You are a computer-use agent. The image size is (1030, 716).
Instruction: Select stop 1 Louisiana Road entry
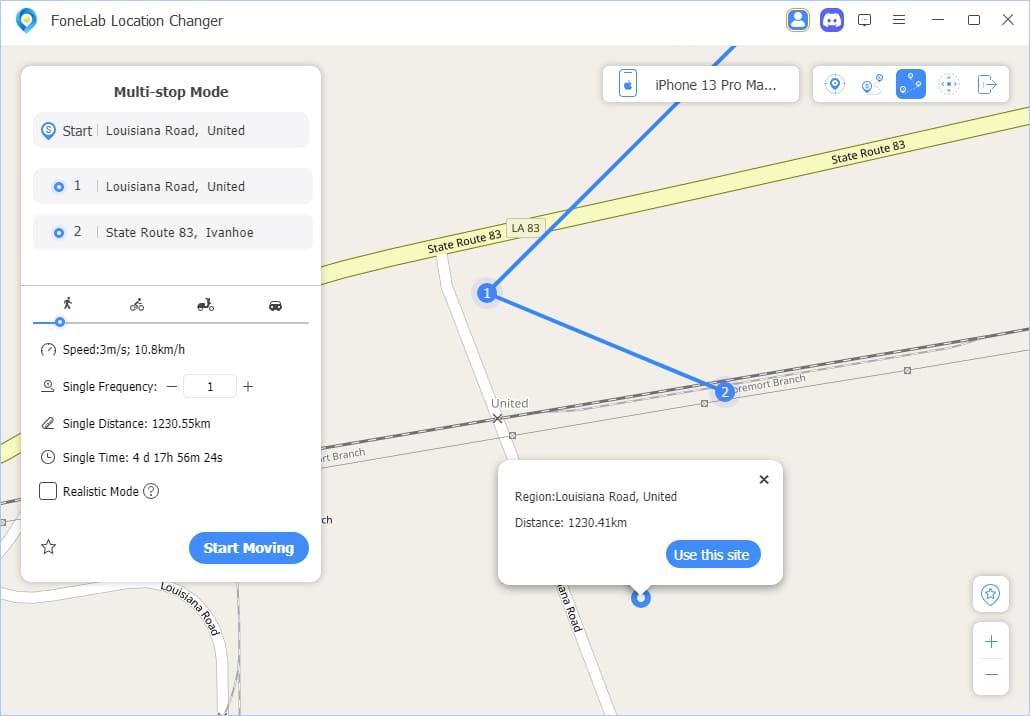coord(173,186)
